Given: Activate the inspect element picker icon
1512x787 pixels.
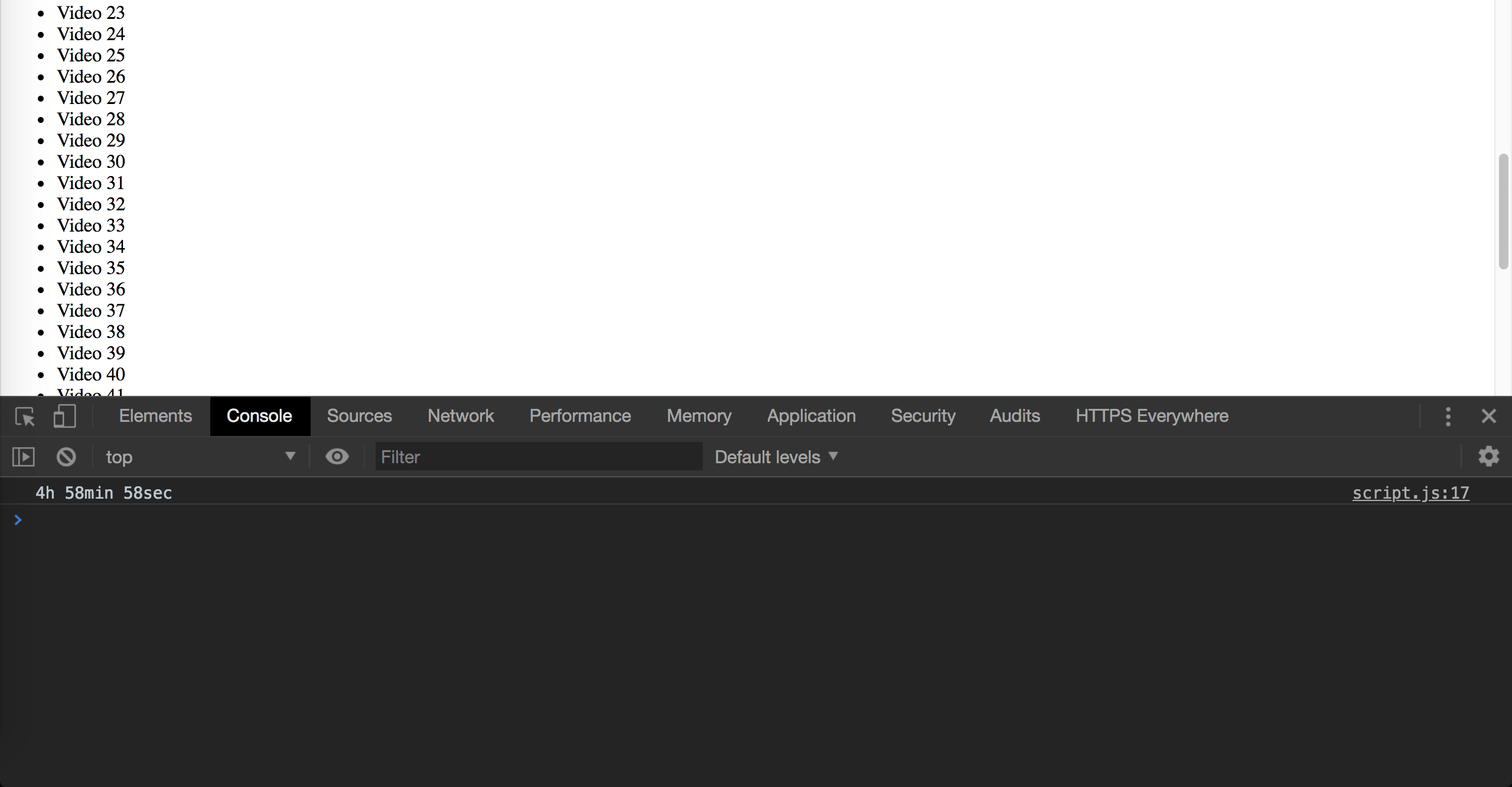Looking at the screenshot, I should (25, 417).
